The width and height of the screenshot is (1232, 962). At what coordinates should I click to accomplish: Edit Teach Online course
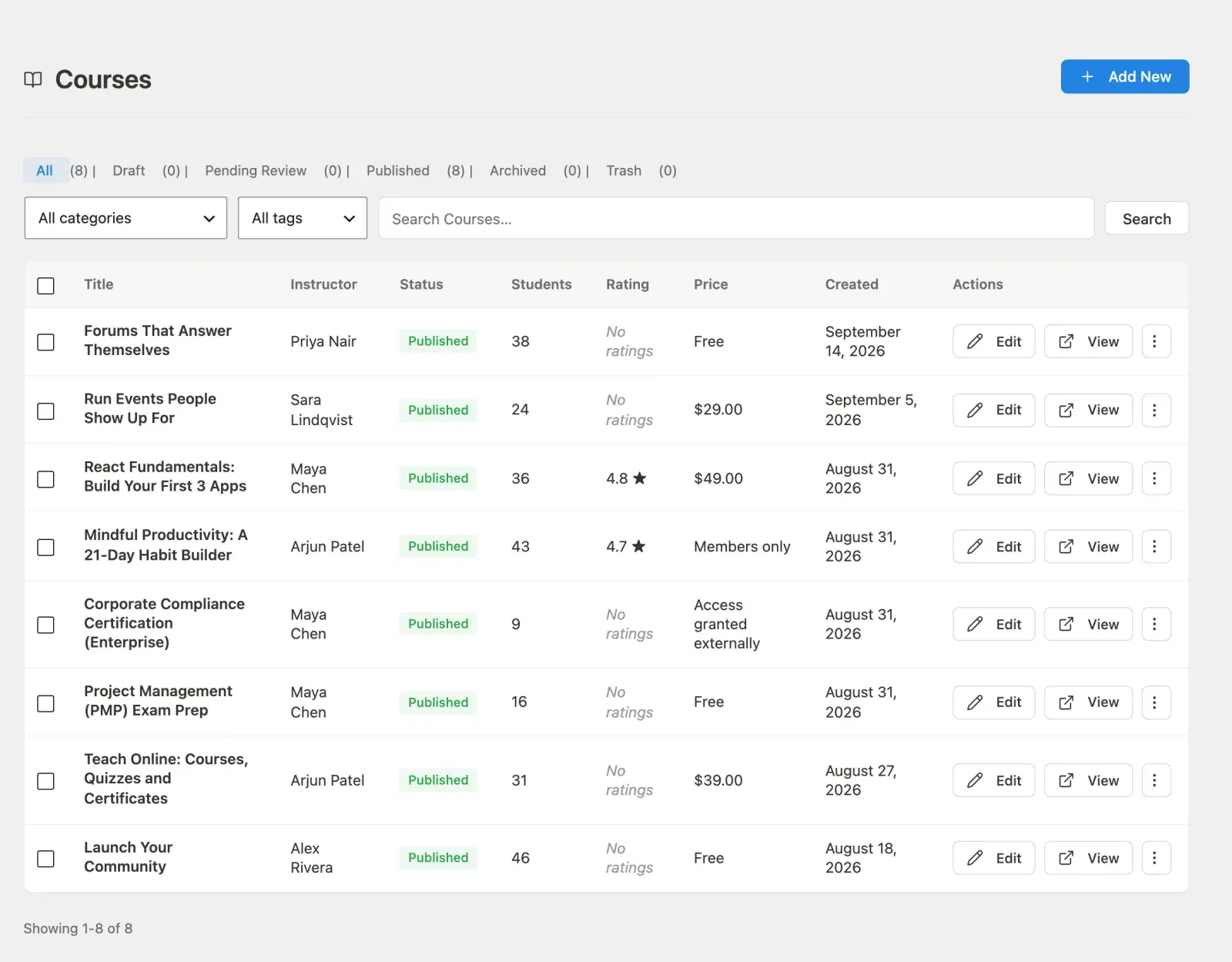tap(993, 780)
